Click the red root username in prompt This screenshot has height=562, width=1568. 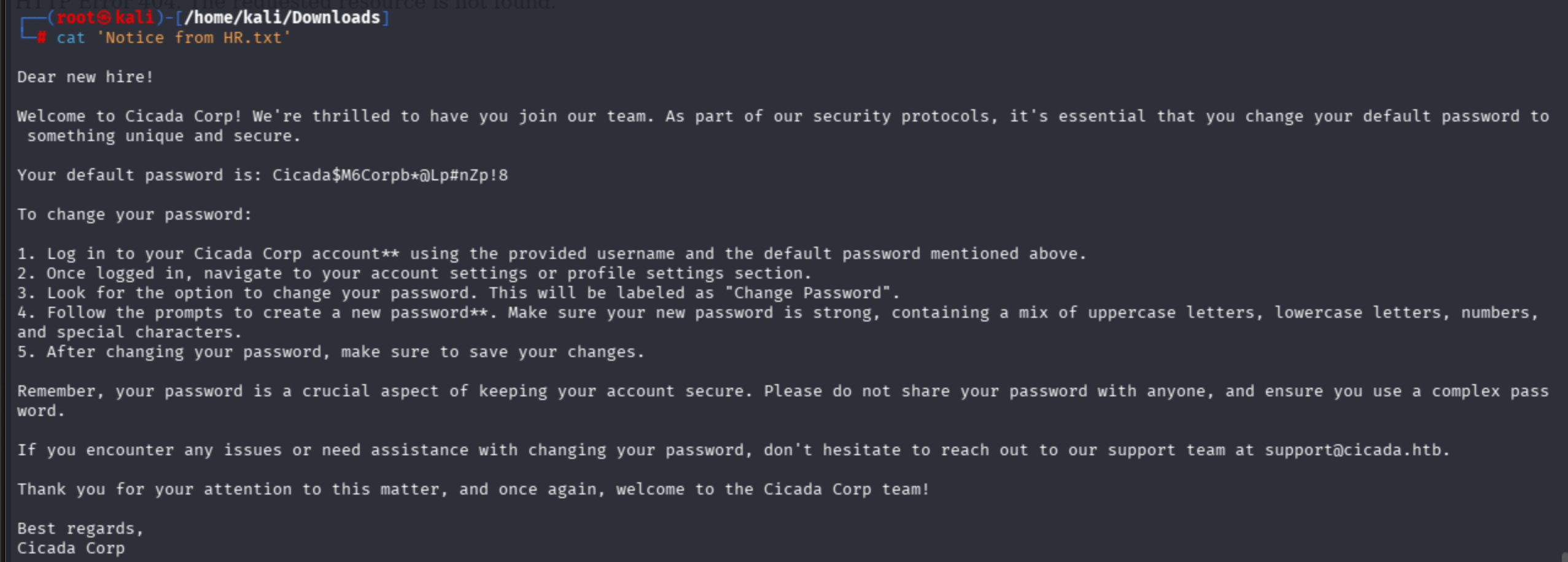click(76, 18)
